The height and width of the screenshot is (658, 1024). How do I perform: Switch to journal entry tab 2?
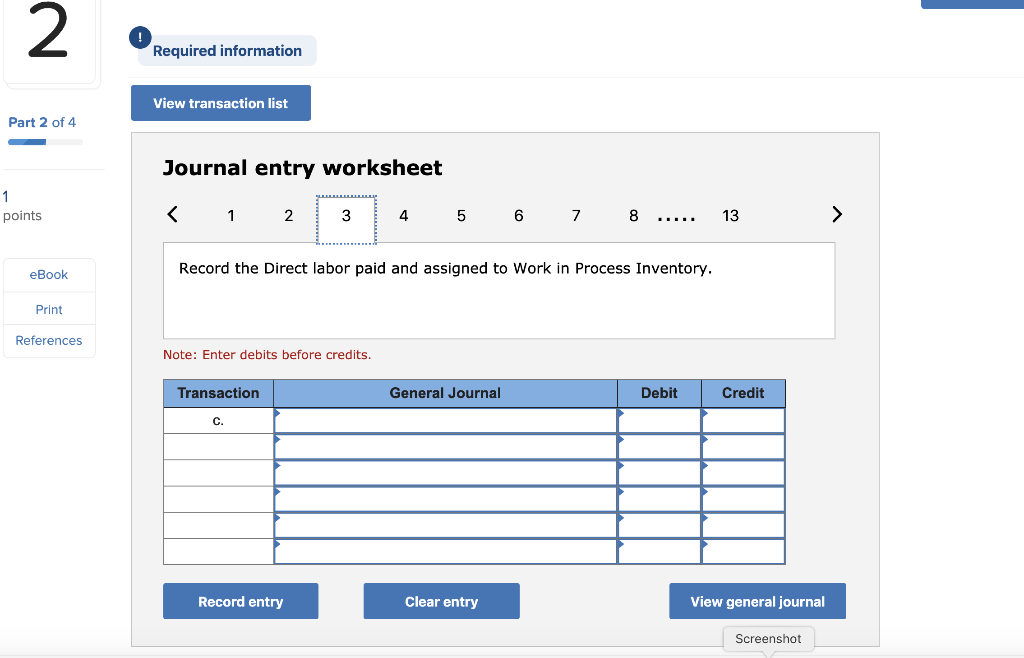coord(289,215)
